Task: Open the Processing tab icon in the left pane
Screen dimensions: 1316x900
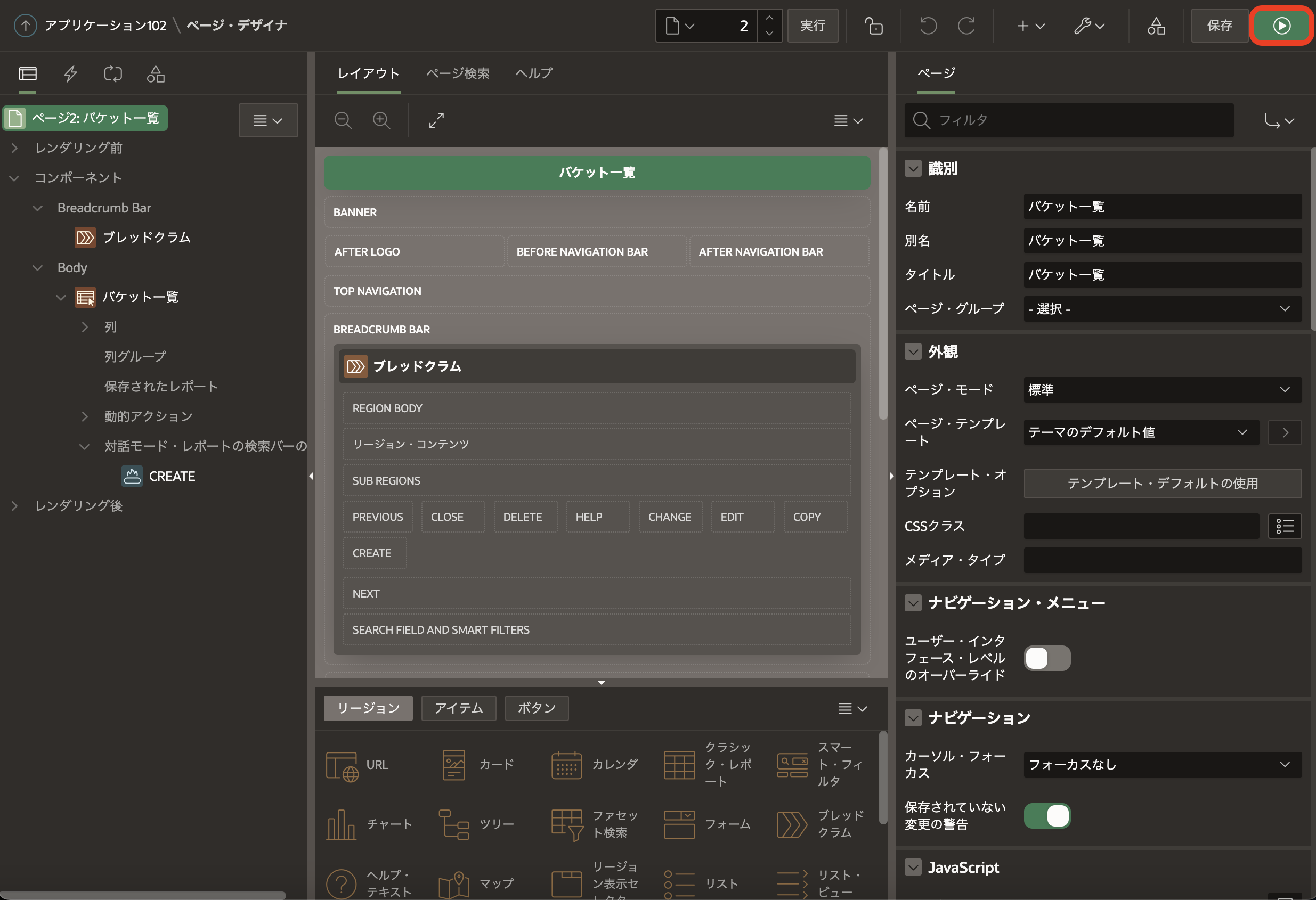Action: (113, 73)
